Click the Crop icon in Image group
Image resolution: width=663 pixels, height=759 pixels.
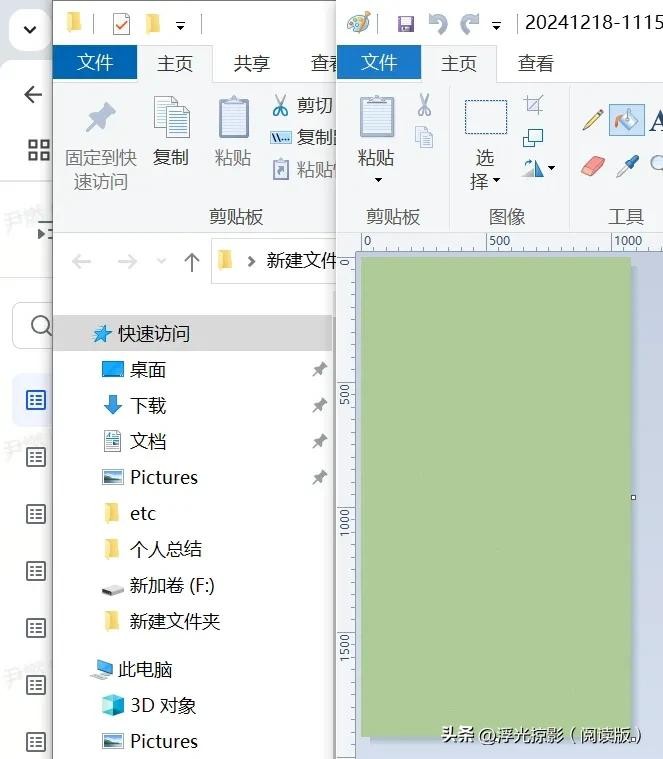coord(533,105)
